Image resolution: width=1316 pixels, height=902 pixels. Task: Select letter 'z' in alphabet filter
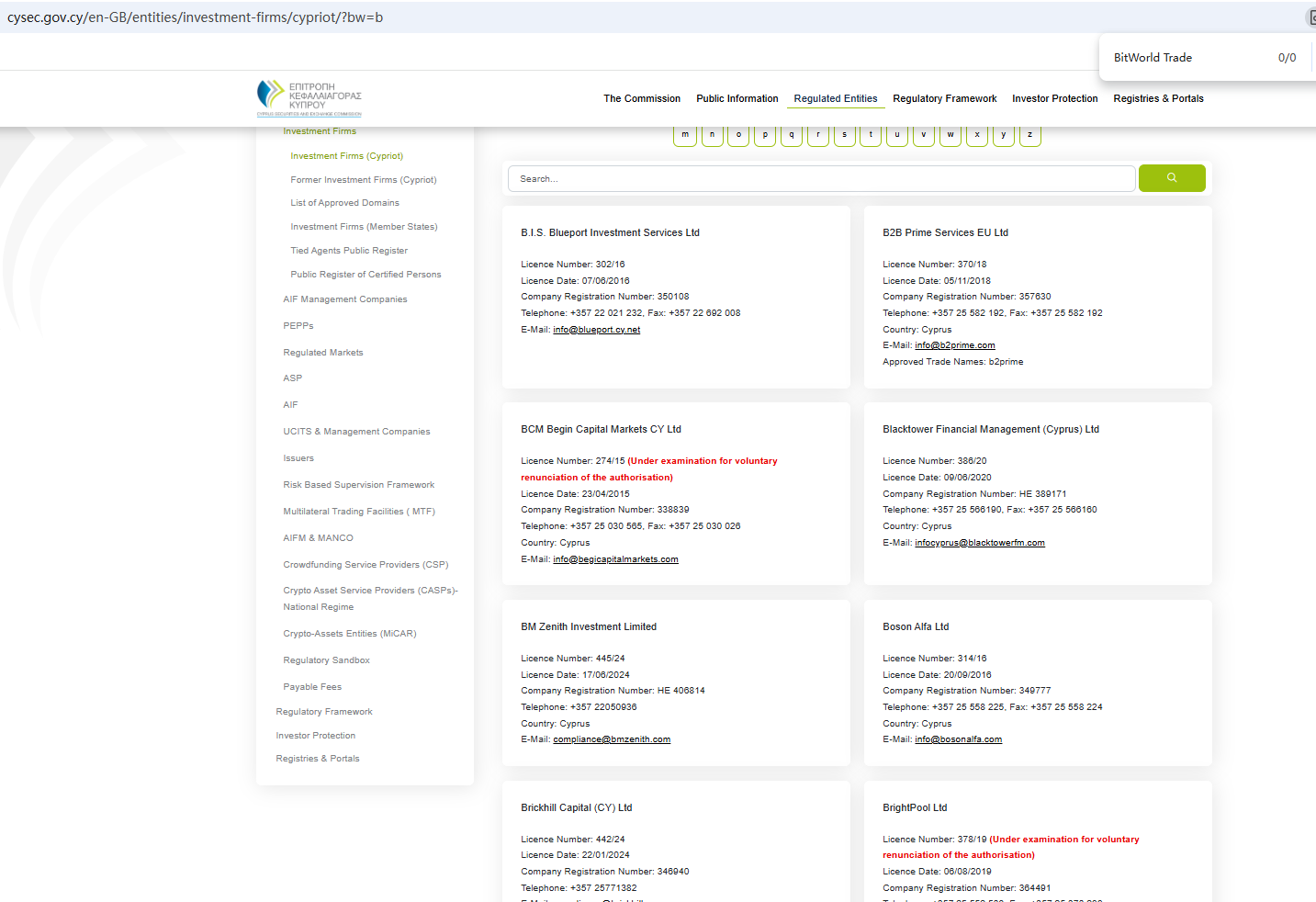(1029, 135)
